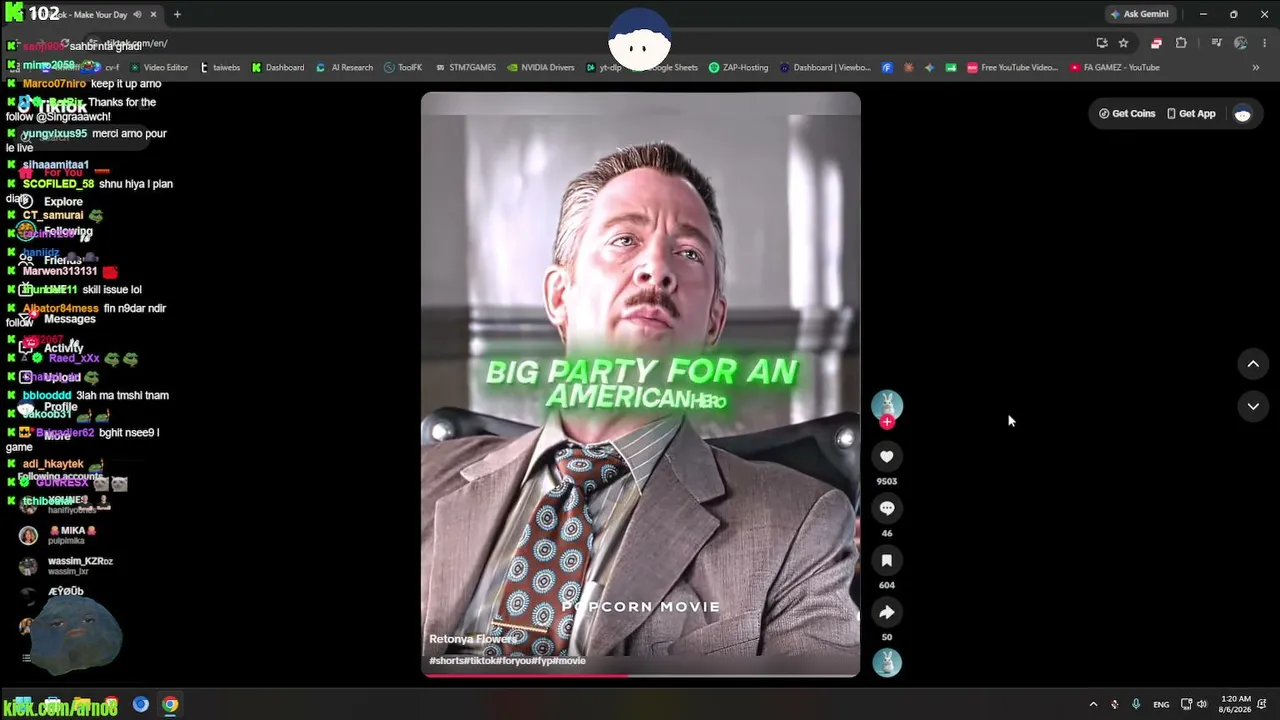Viewport: 1280px width, 720px height.
Task: Bookmark the video to favorites
Action: pyautogui.click(x=887, y=560)
